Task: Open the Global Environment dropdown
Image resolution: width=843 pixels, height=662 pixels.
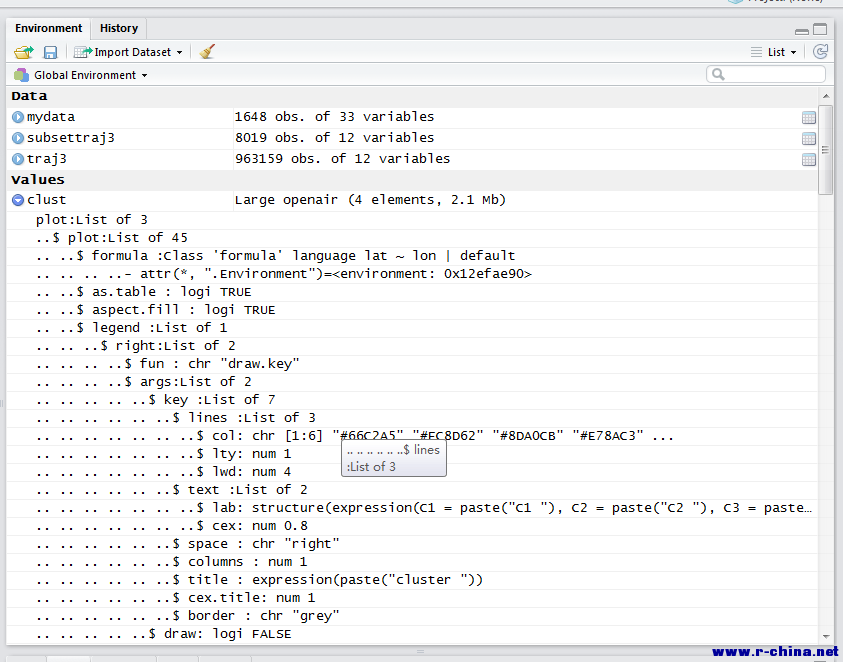Action: coord(81,75)
